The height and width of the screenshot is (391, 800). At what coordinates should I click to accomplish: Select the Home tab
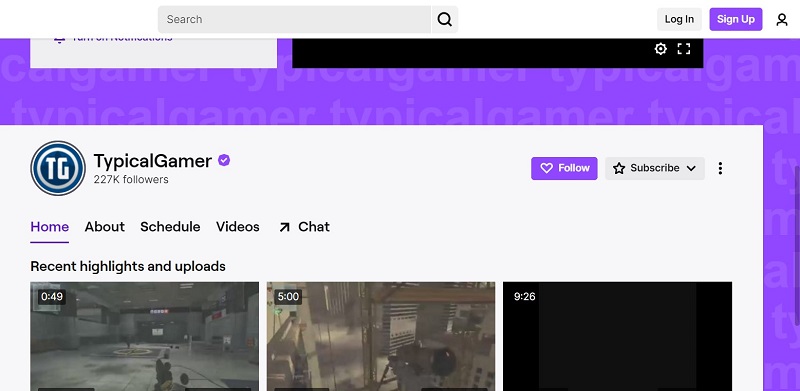[49, 227]
